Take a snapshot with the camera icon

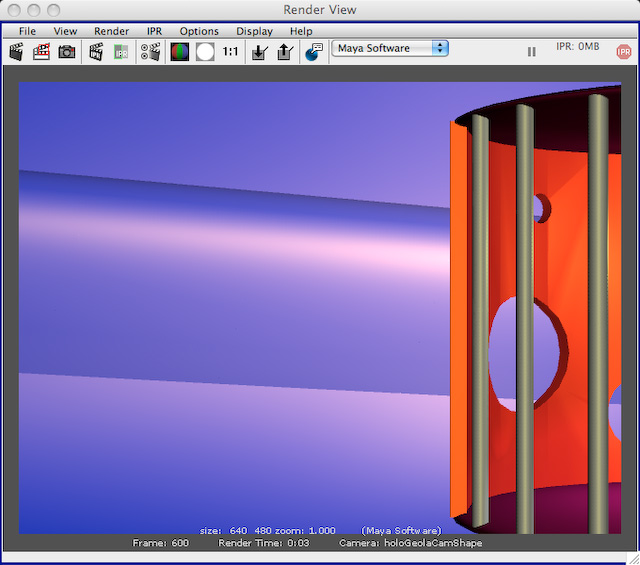coord(66,51)
